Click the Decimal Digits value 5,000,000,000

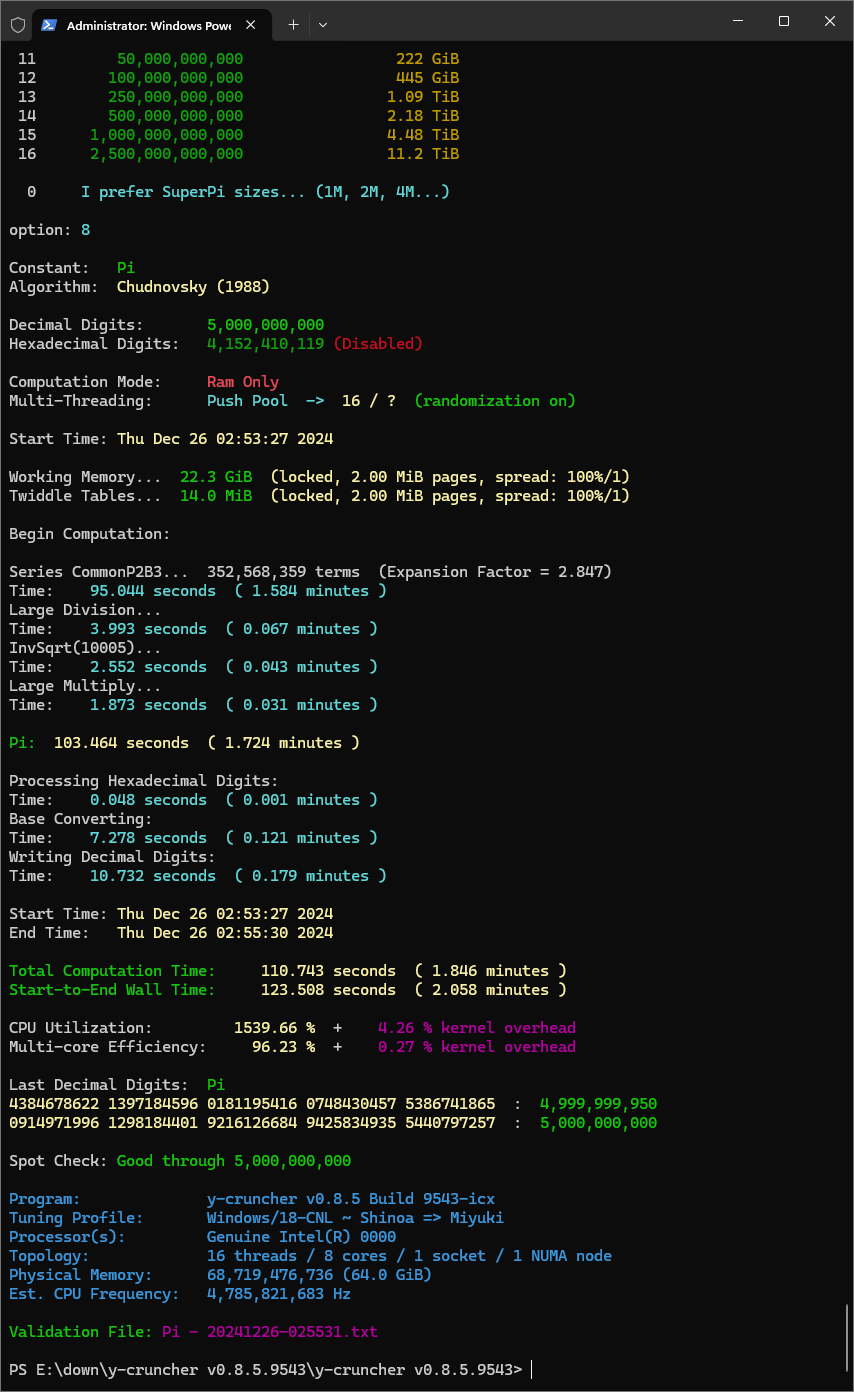click(265, 325)
